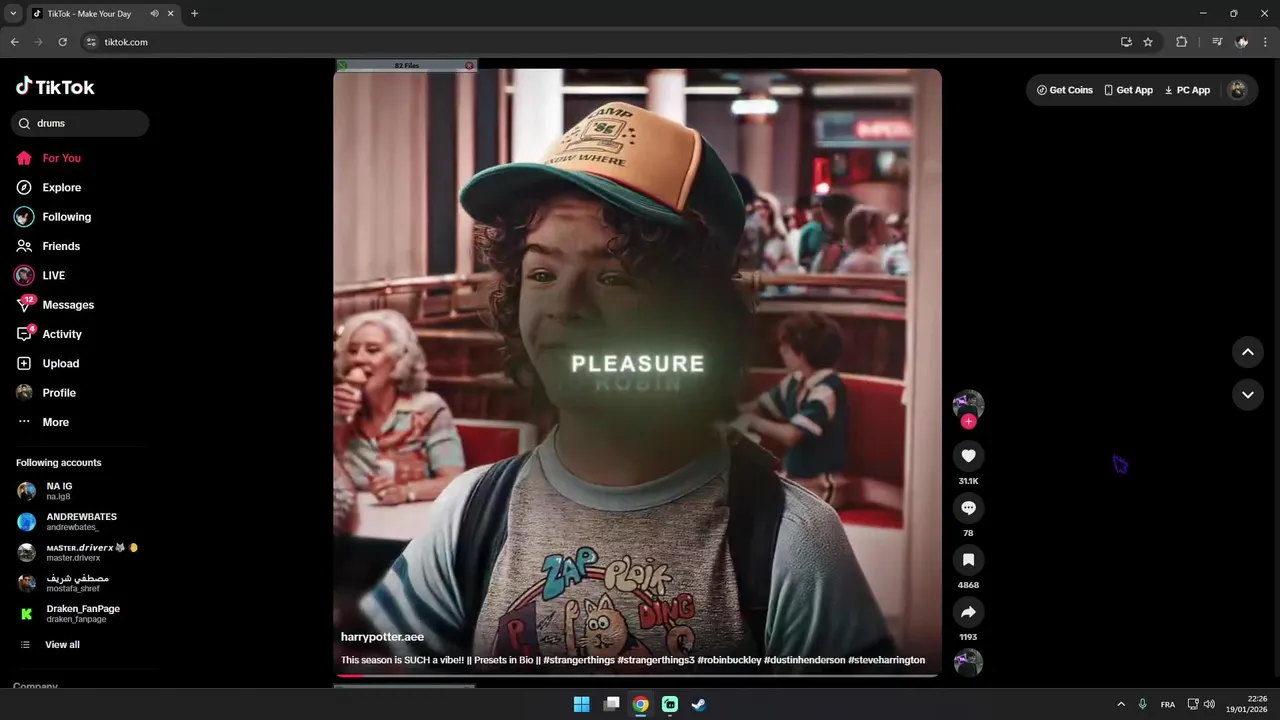View site information icon in address bar

[91, 42]
